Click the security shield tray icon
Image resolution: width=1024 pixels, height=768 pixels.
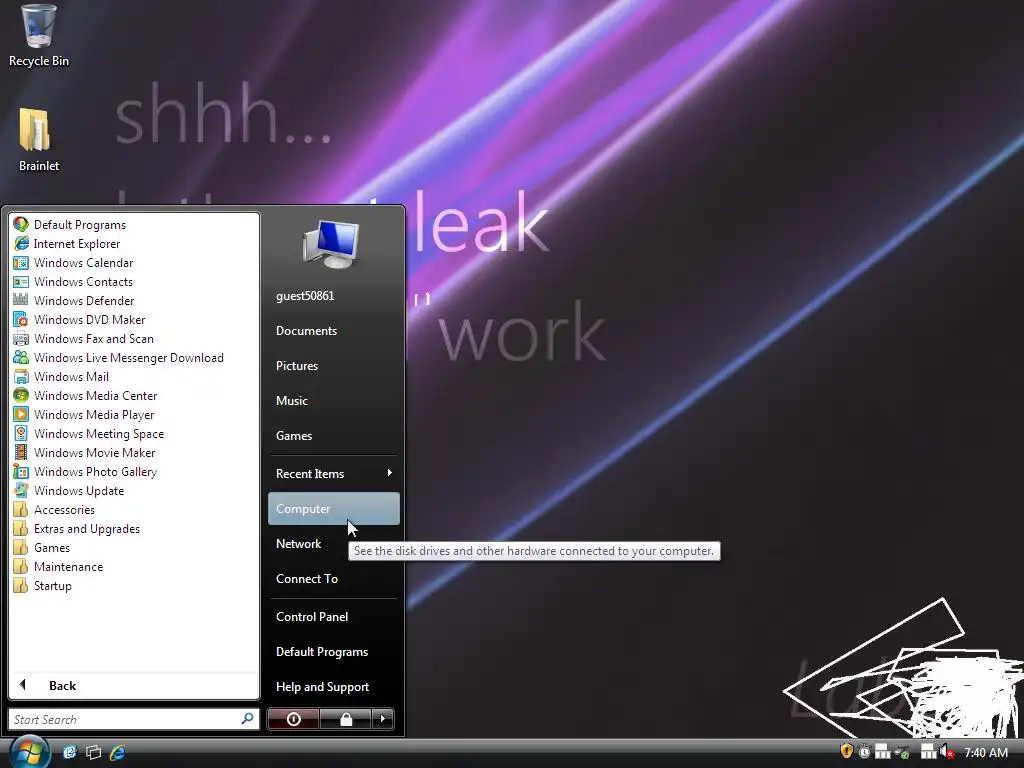[846, 752]
